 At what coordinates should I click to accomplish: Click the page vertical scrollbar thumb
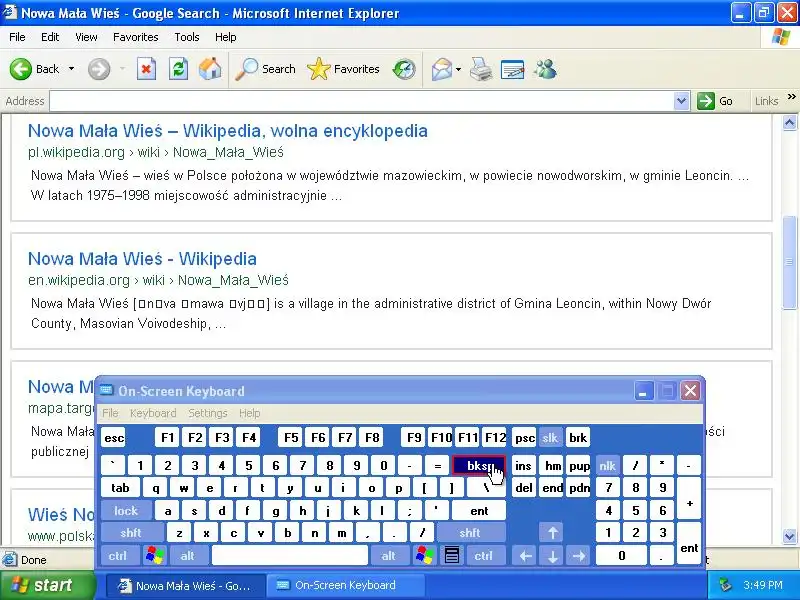coord(789,262)
